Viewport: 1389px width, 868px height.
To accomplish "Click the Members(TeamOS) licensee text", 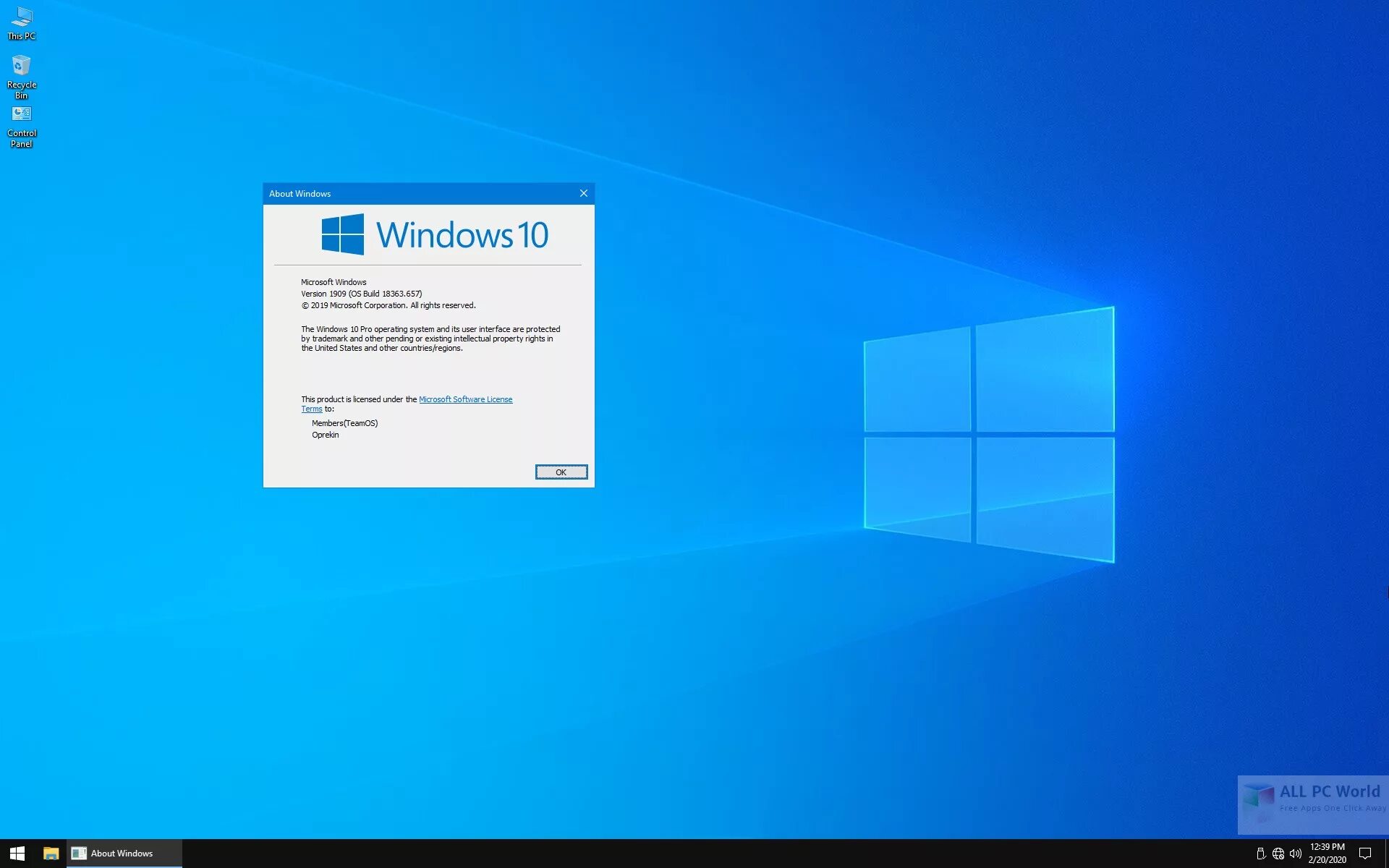I will click(x=345, y=422).
